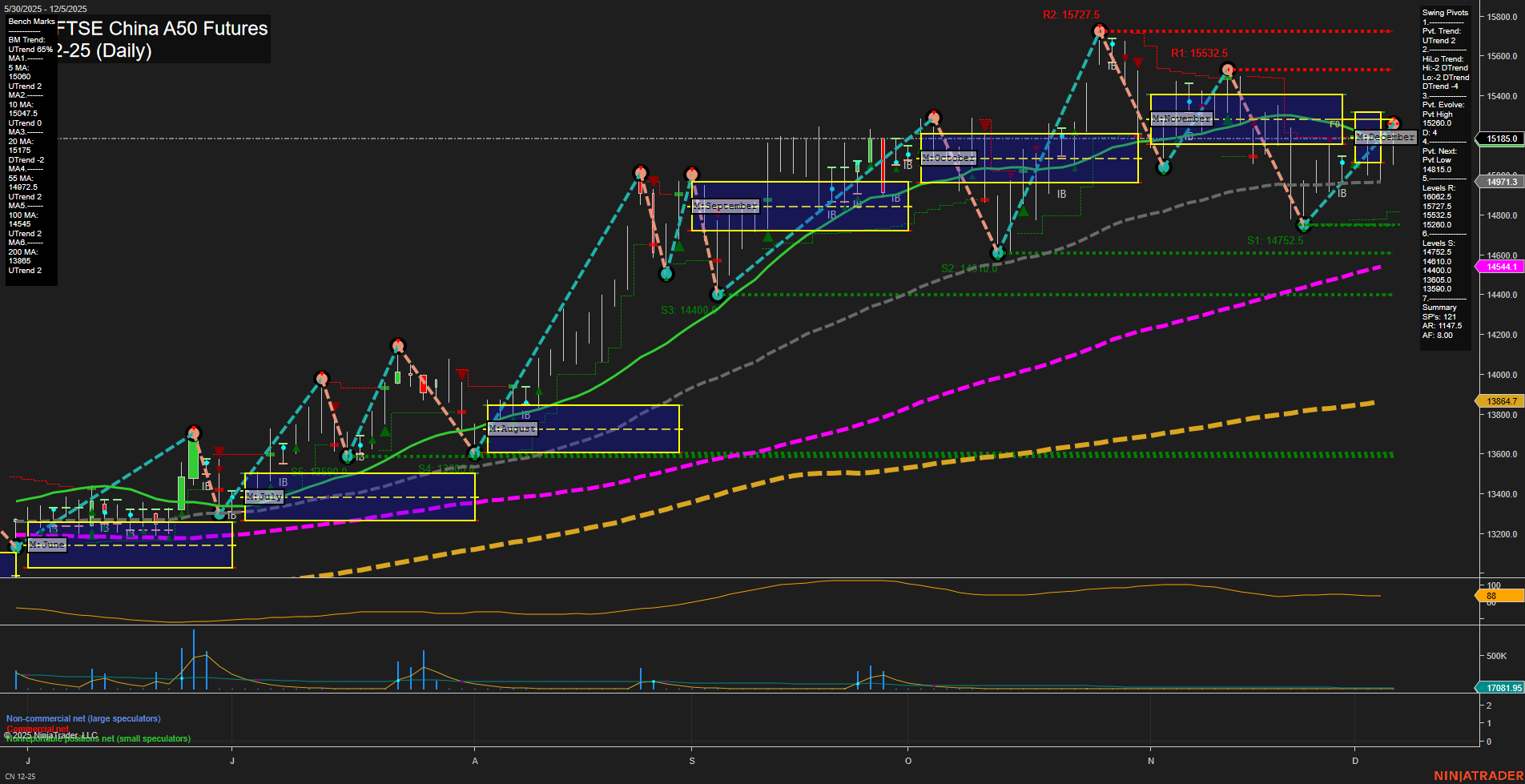The image size is (1525, 784).
Task: Click the FTSE China A50 Futures chart title
Action: click(162, 29)
